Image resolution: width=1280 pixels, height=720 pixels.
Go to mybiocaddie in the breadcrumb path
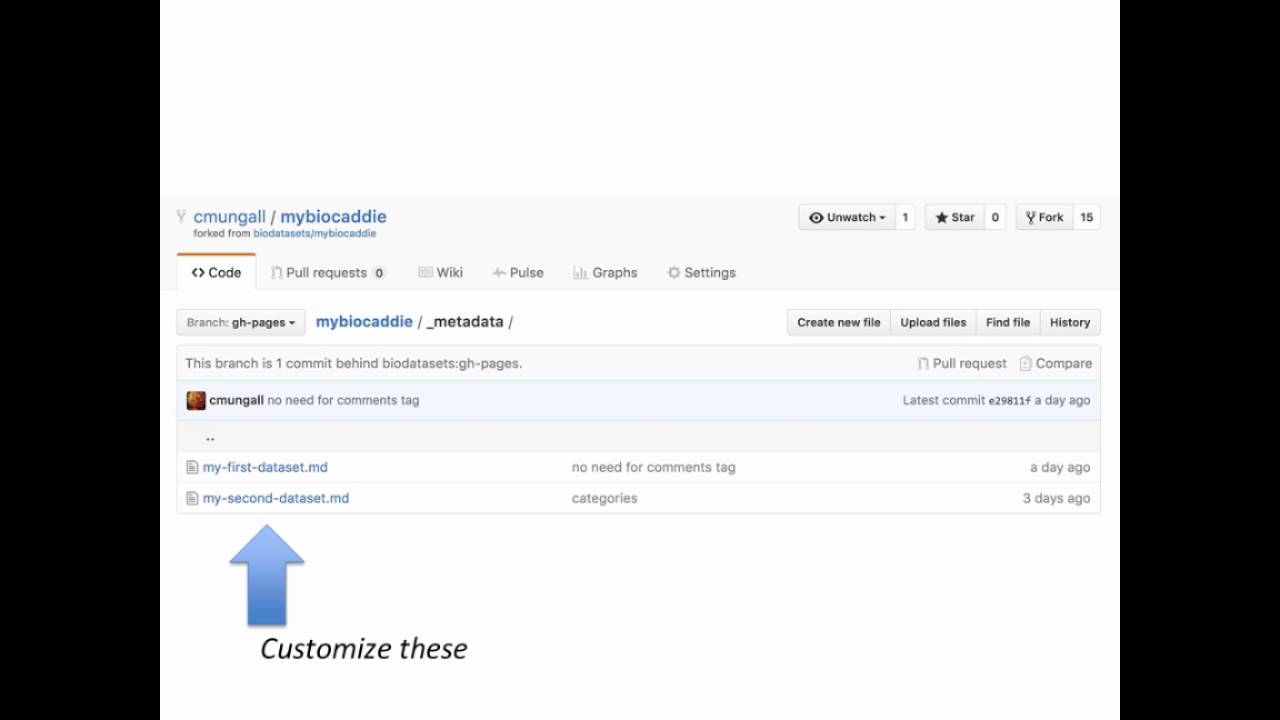(x=364, y=322)
